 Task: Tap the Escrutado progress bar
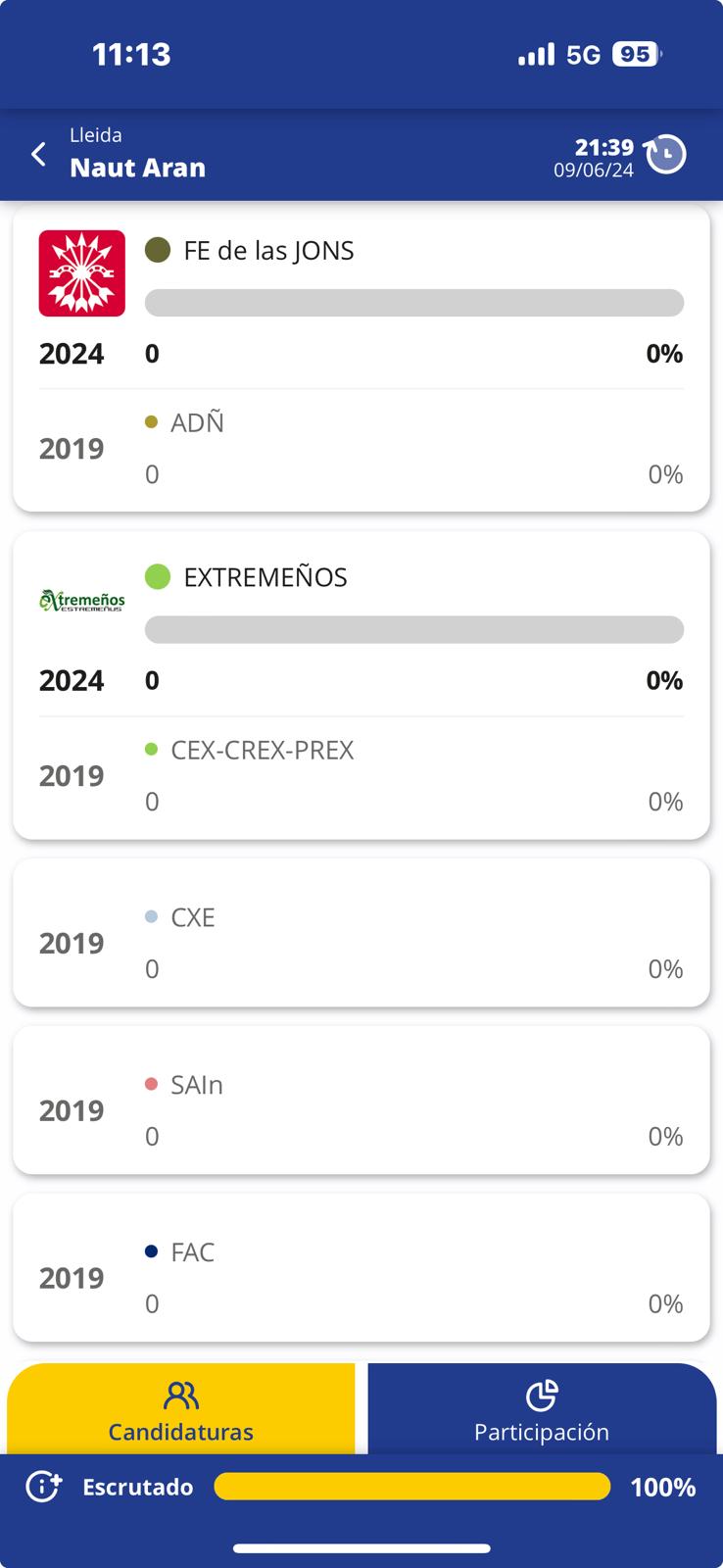[x=411, y=1487]
